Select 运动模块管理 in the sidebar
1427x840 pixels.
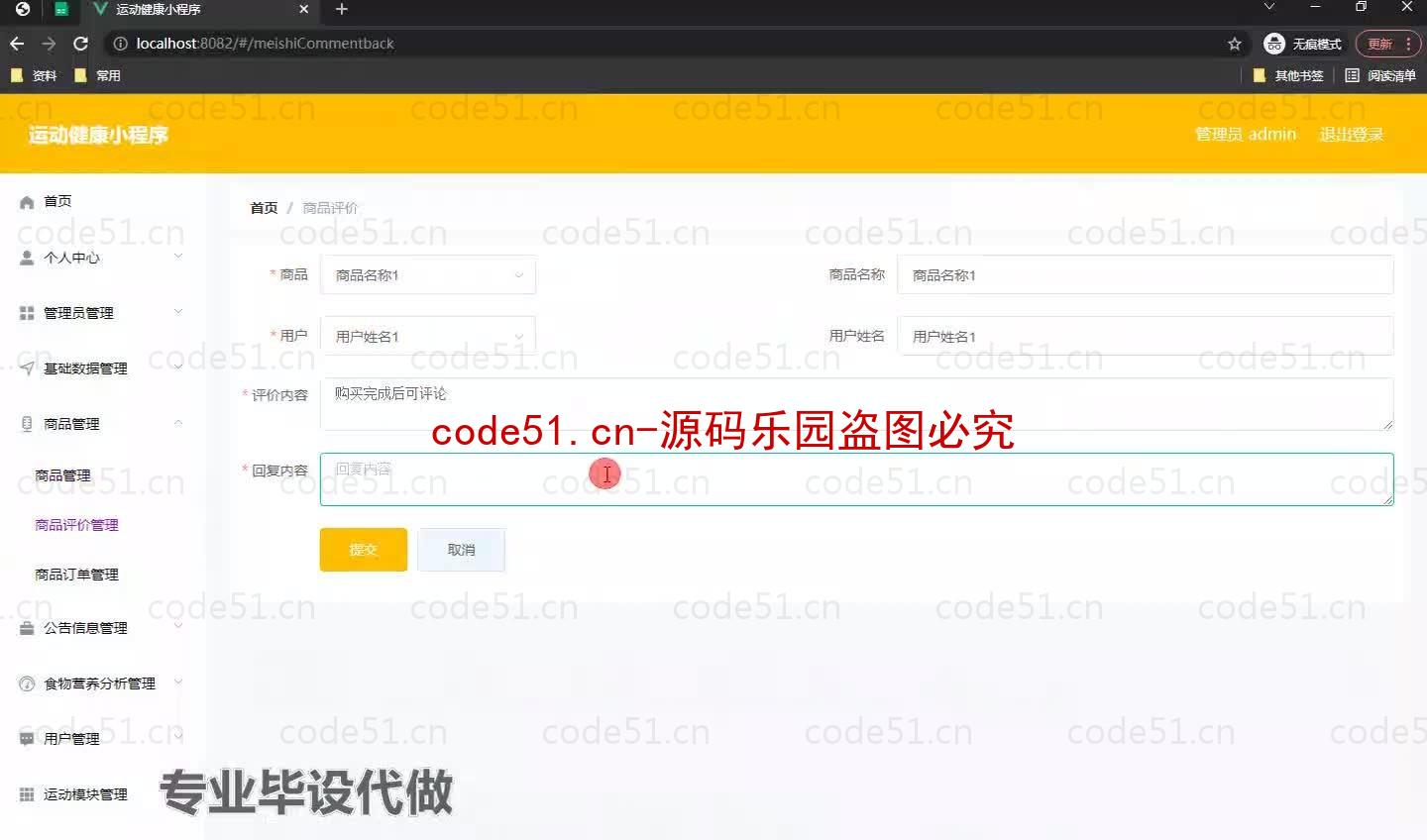click(85, 794)
